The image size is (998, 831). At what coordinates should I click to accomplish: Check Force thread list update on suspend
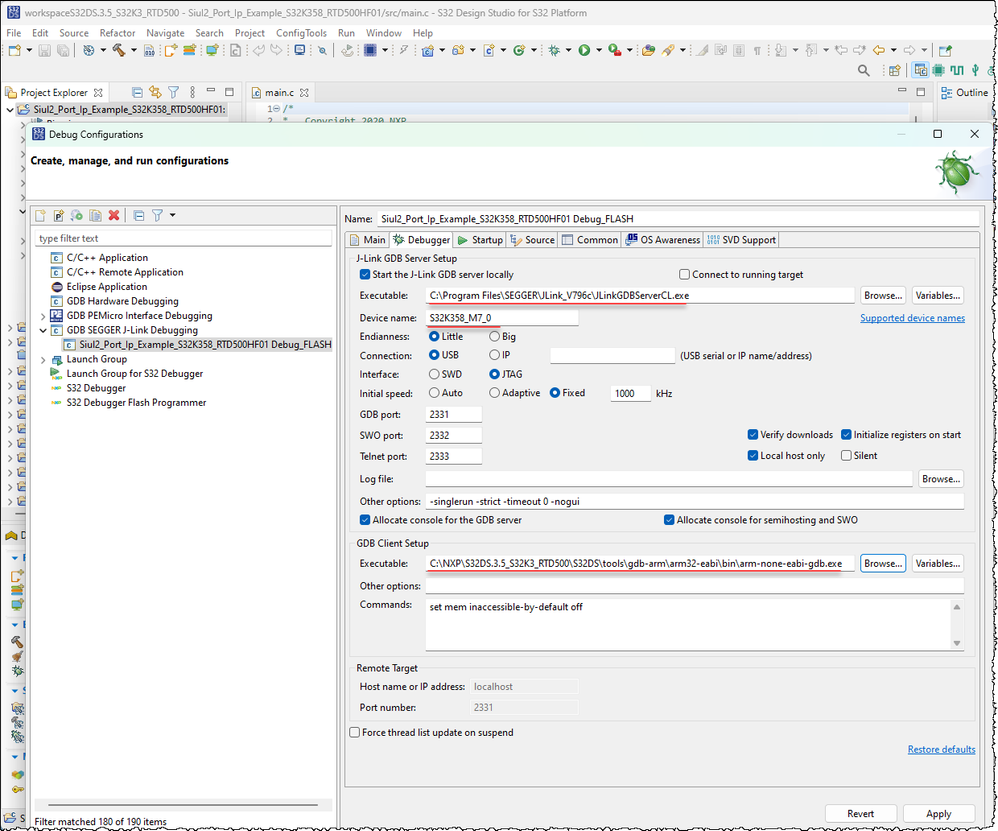(x=355, y=732)
